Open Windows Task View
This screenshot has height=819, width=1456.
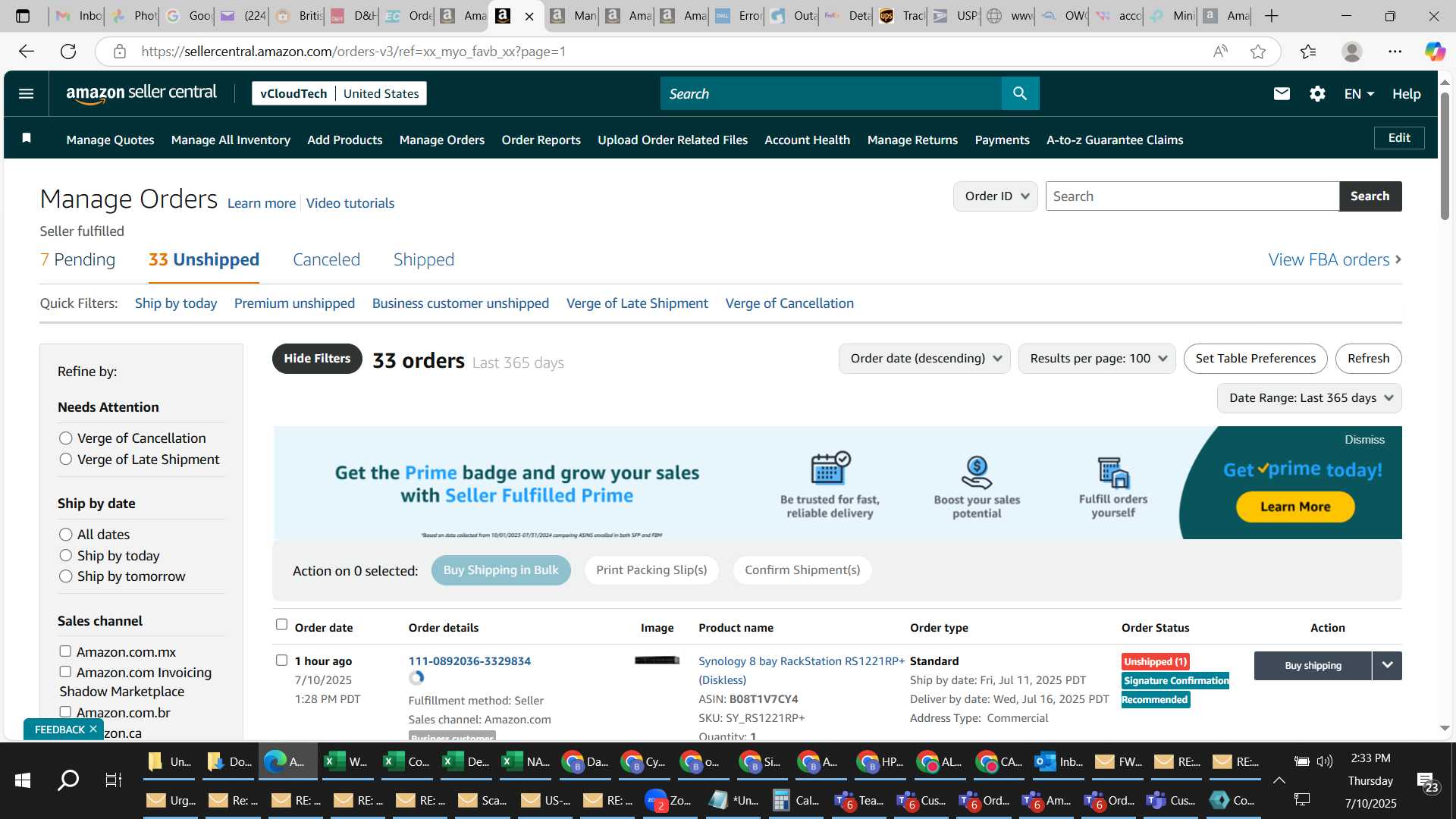113,780
